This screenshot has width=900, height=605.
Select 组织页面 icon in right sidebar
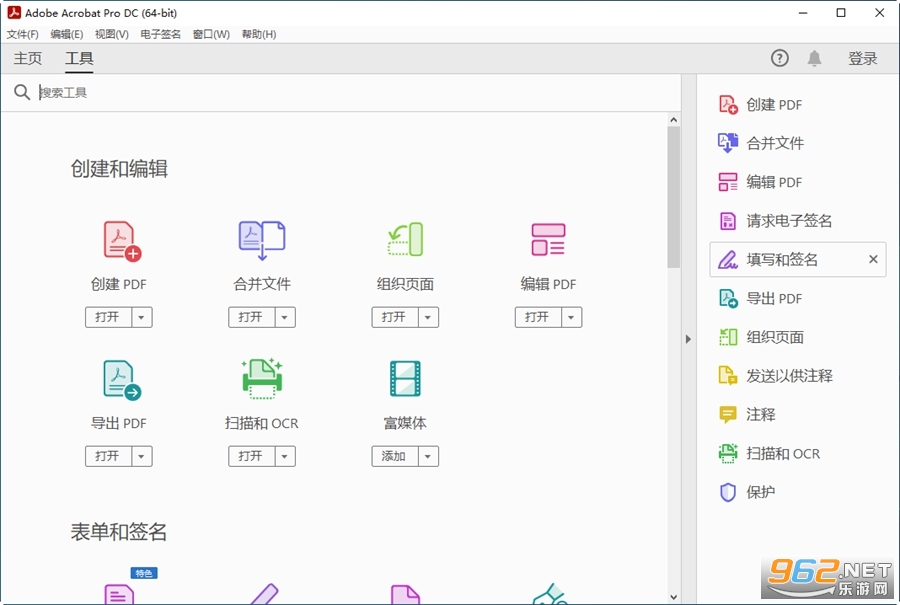[728, 337]
